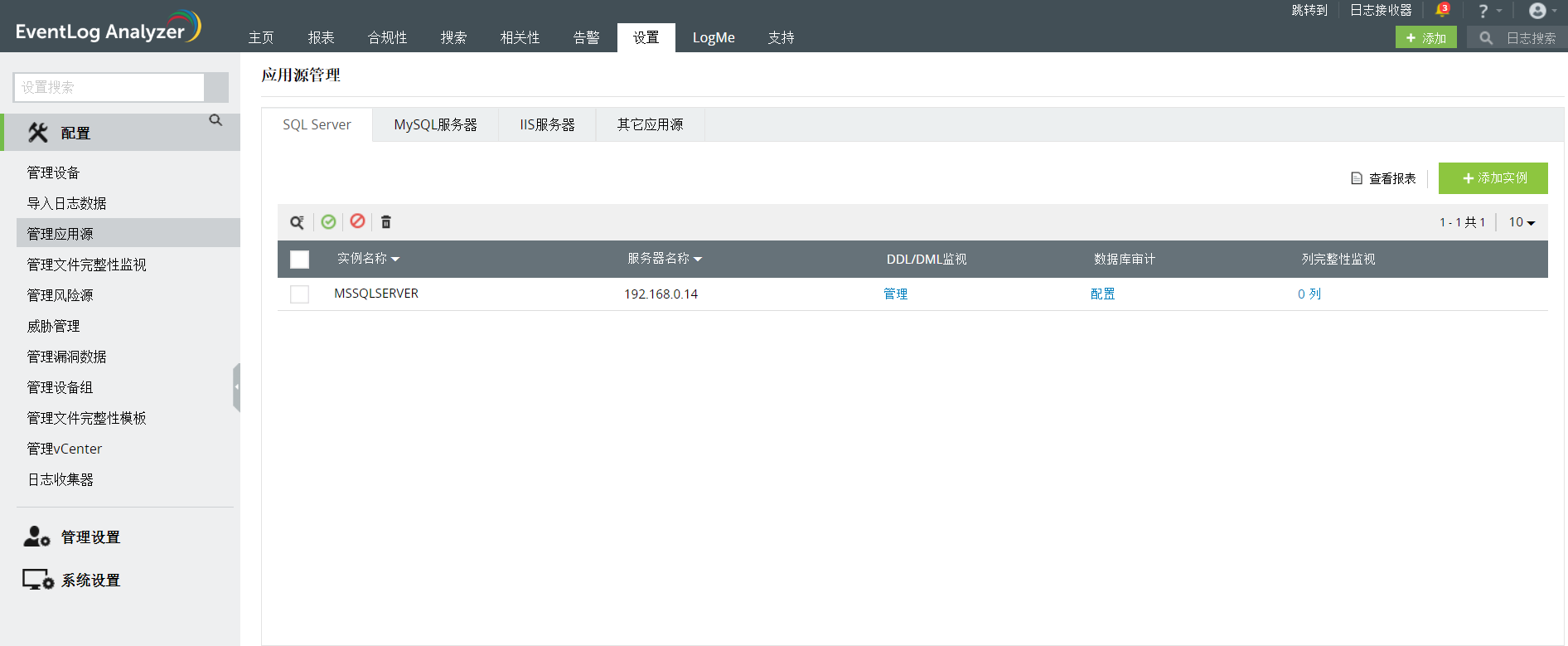The height and width of the screenshot is (646, 1568).
Task: Switch to the IIS服务器 tab
Action: click(548, 124)
